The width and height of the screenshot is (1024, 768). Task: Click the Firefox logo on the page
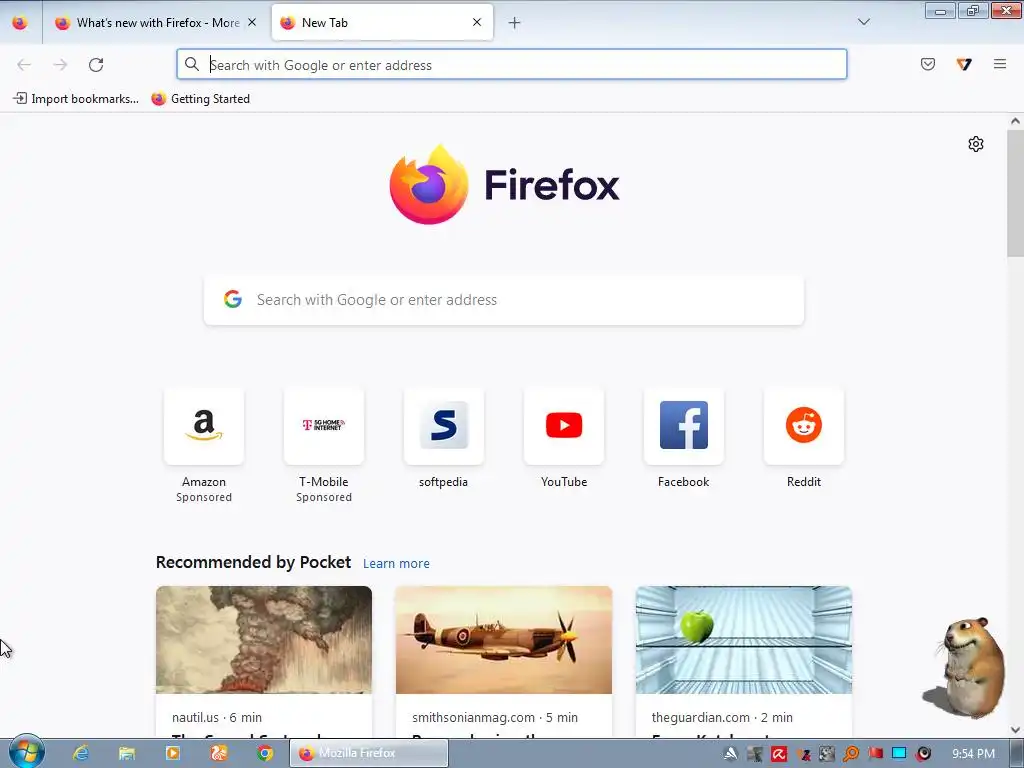click(504, 185)
